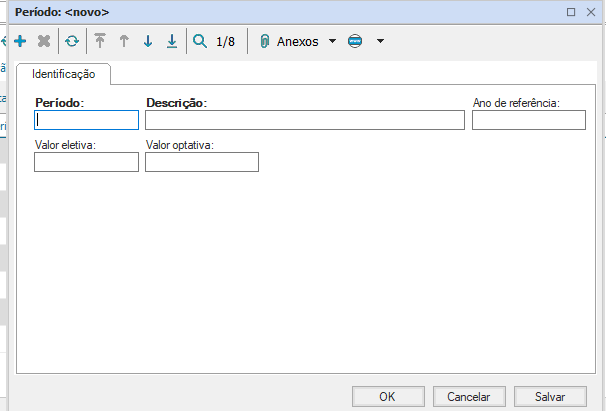606x411 pixels.
Task: Click the Cancelar button
Action: [x=469, y=397]
